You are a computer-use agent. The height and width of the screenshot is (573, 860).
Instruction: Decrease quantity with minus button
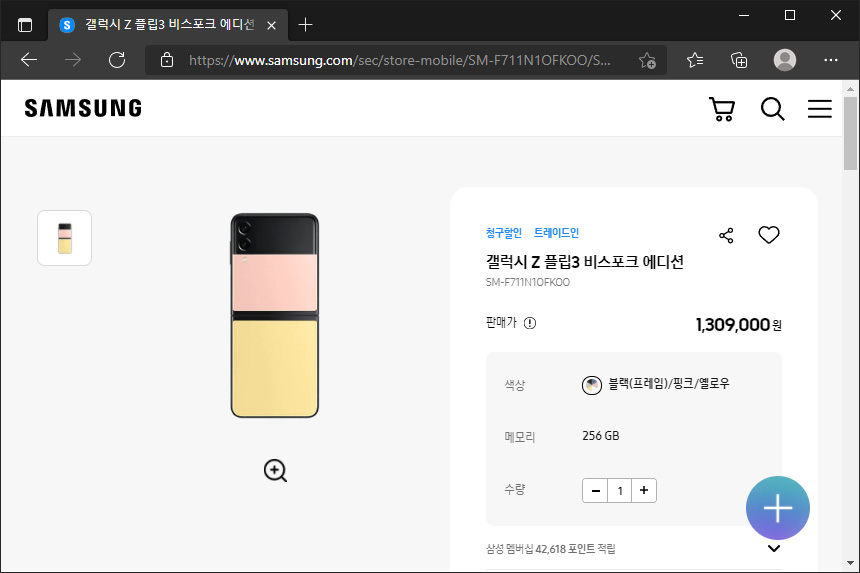(x=595, y=491)
